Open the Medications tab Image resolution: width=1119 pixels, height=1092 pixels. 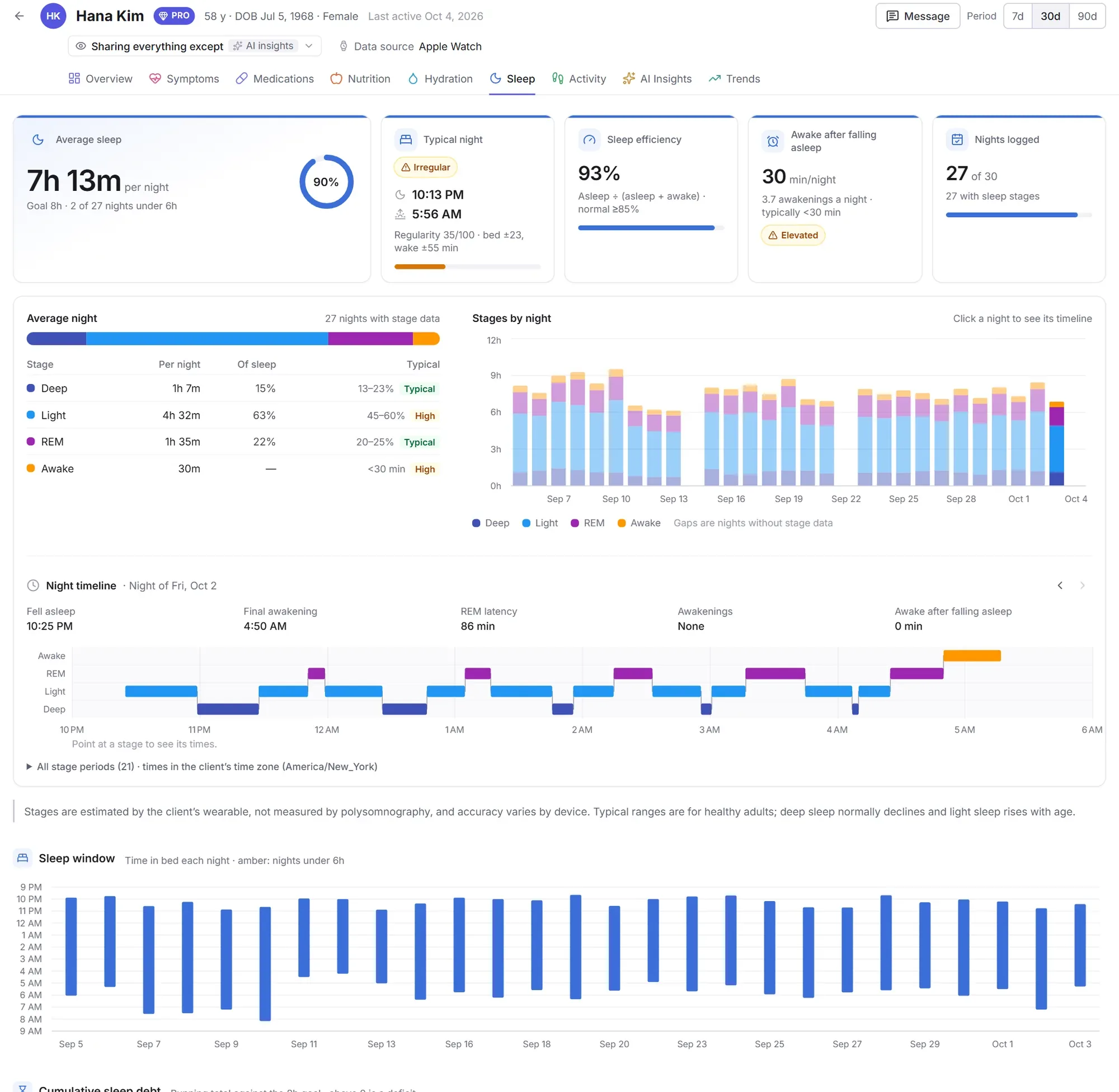pos(275,78)
